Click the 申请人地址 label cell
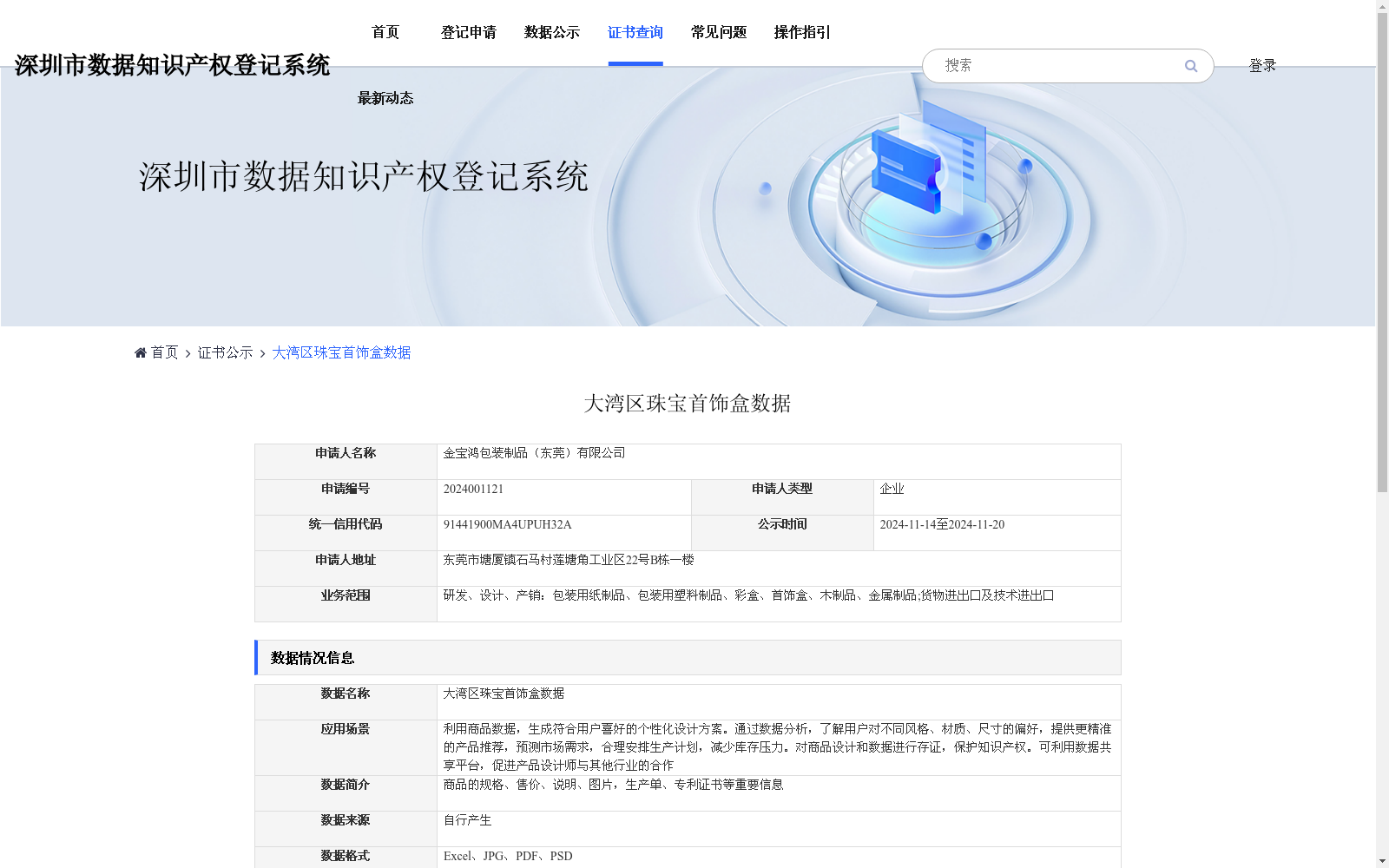This screenshot has width=1389, height=868. [x=346, y=569]
